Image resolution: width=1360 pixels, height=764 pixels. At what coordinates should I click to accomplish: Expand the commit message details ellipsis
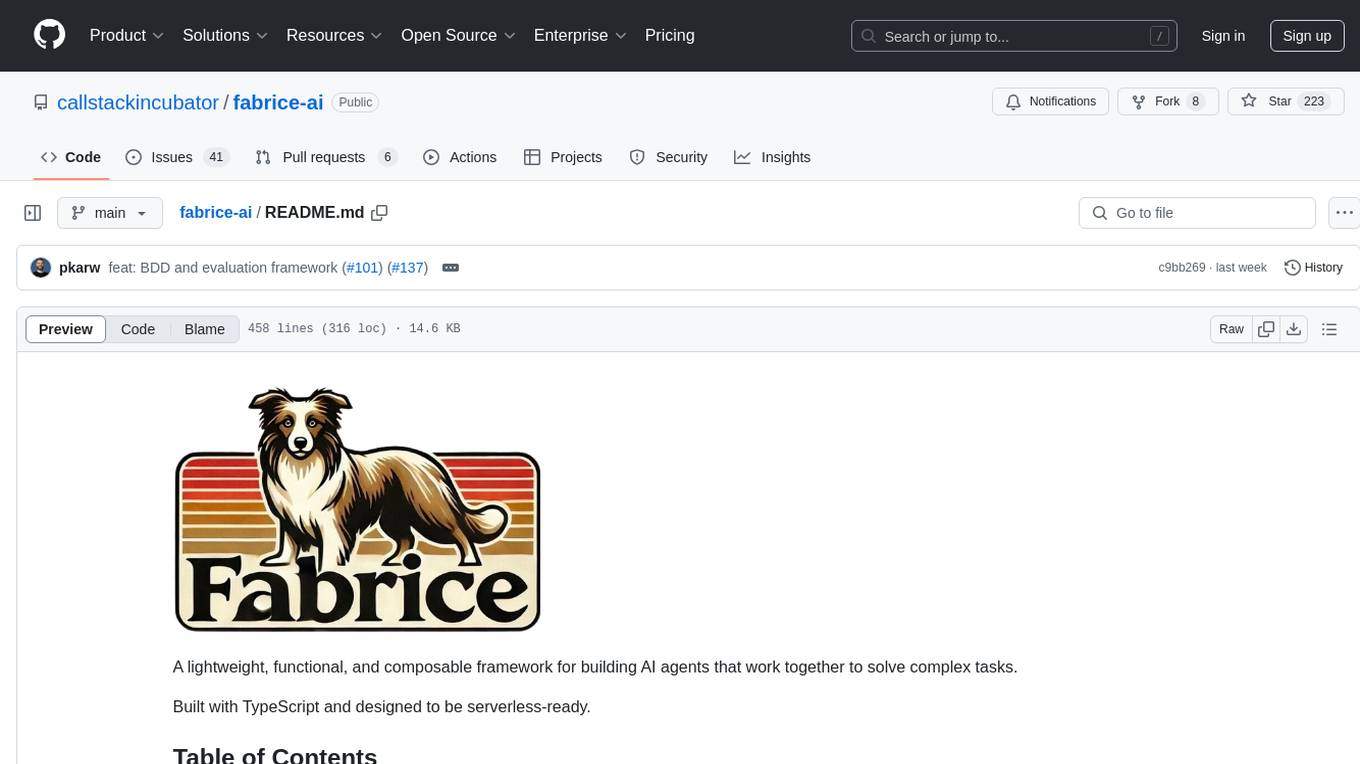click(451, 268)
